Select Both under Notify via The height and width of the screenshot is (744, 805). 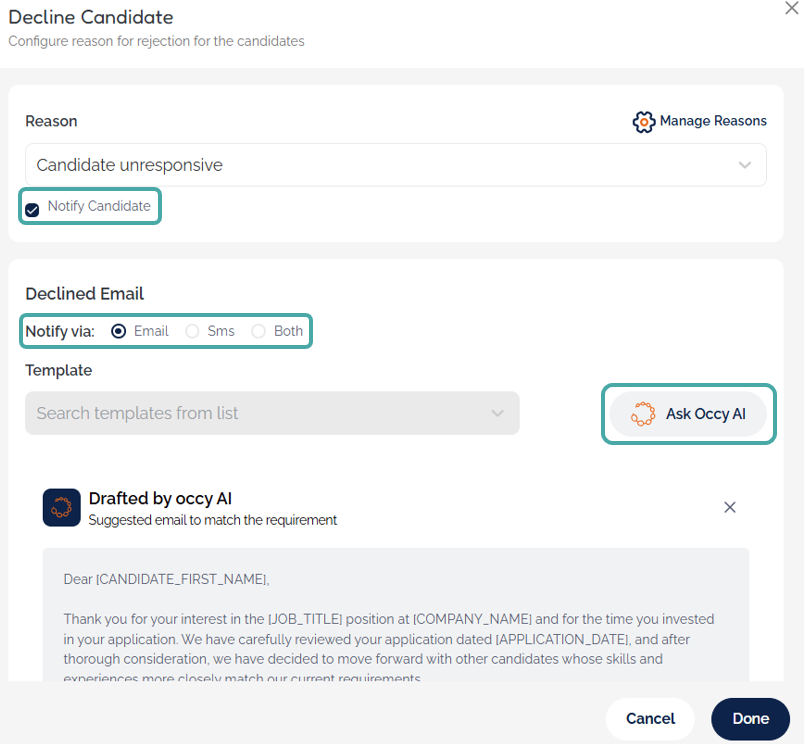click(259, 331)
